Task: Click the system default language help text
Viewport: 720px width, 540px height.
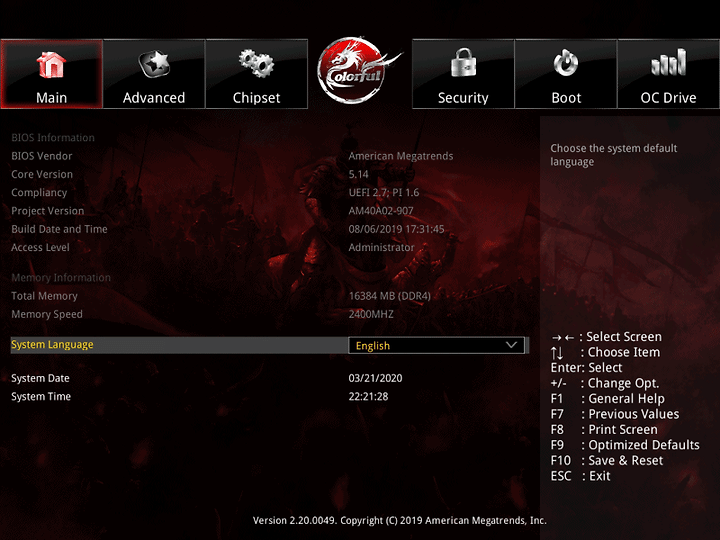Action: pos(614,155)
